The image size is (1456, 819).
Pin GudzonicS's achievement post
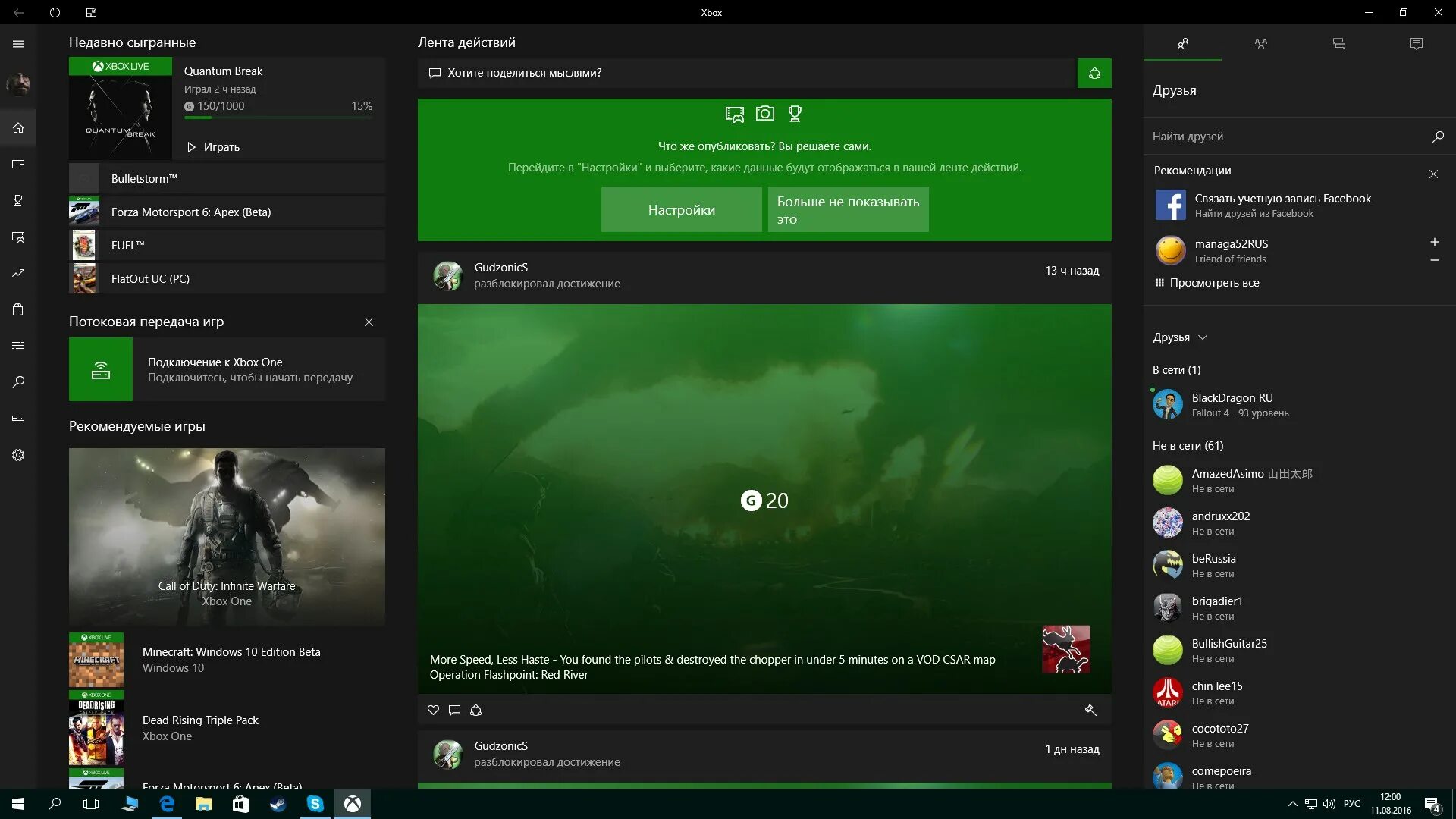point(1090,711)
